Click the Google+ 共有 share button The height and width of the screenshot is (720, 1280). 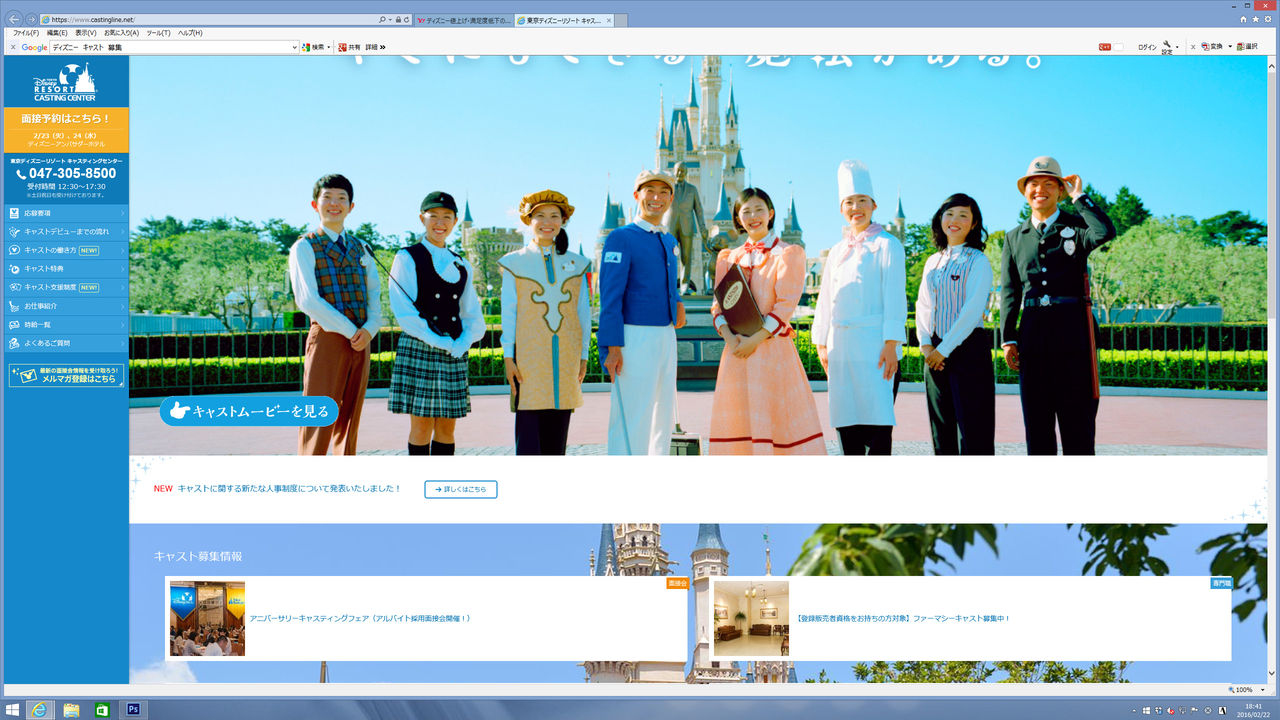click(349, 47)
